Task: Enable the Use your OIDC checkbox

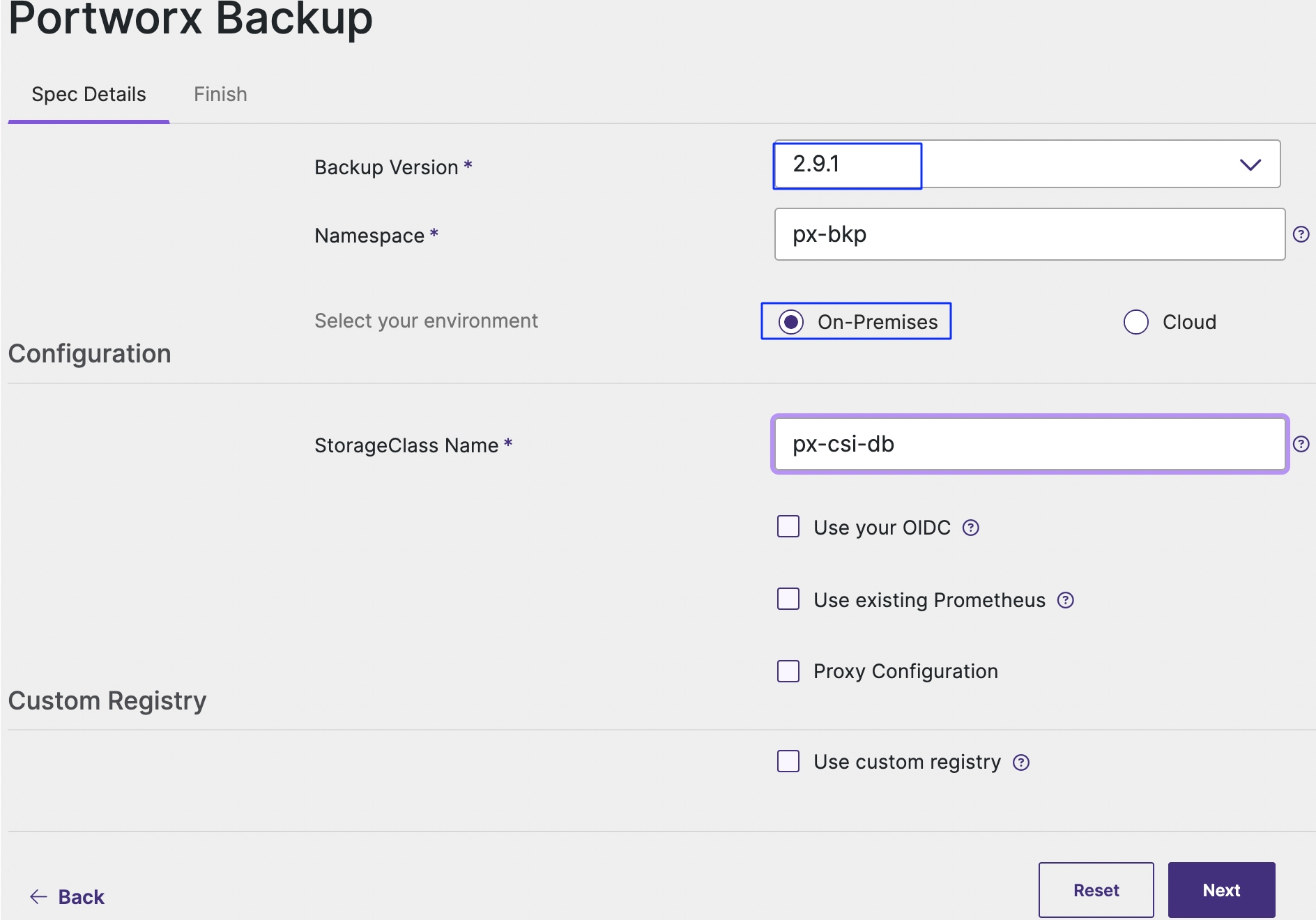Action: [x=788, y=527]
